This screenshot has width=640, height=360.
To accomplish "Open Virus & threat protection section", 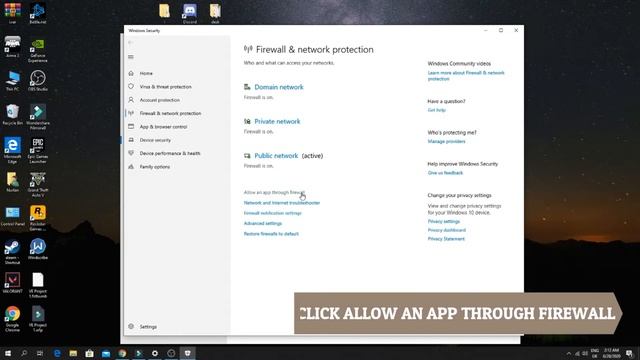I will pyautogui.click(x=165, y=87).
